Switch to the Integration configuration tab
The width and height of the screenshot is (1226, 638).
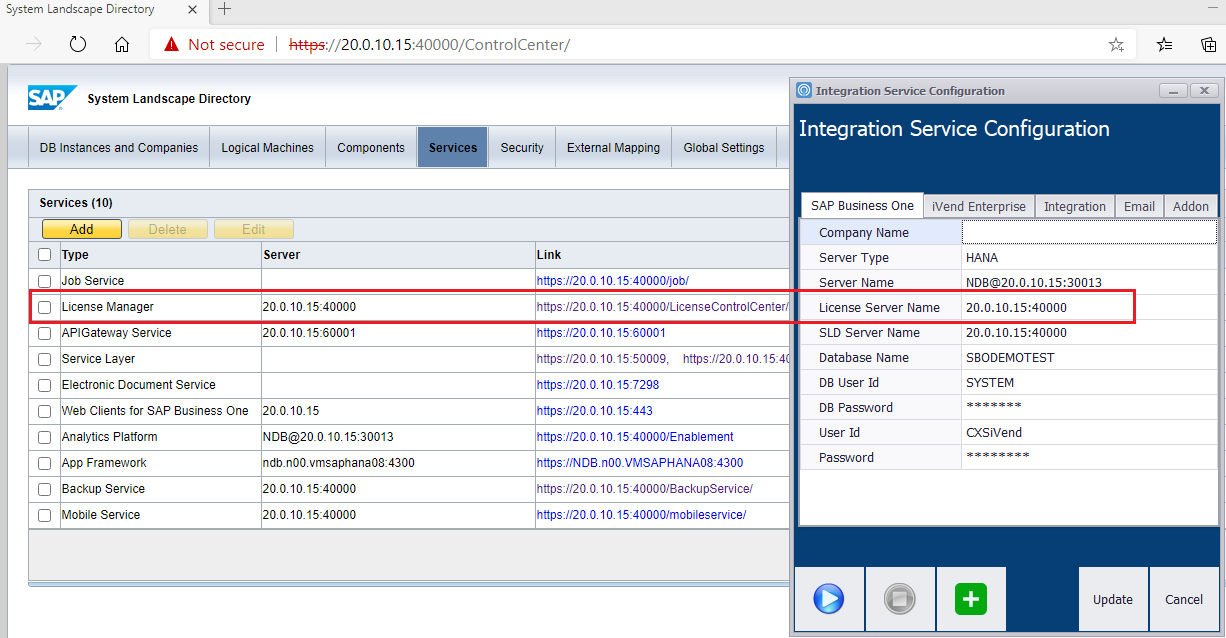(1075, 206)
